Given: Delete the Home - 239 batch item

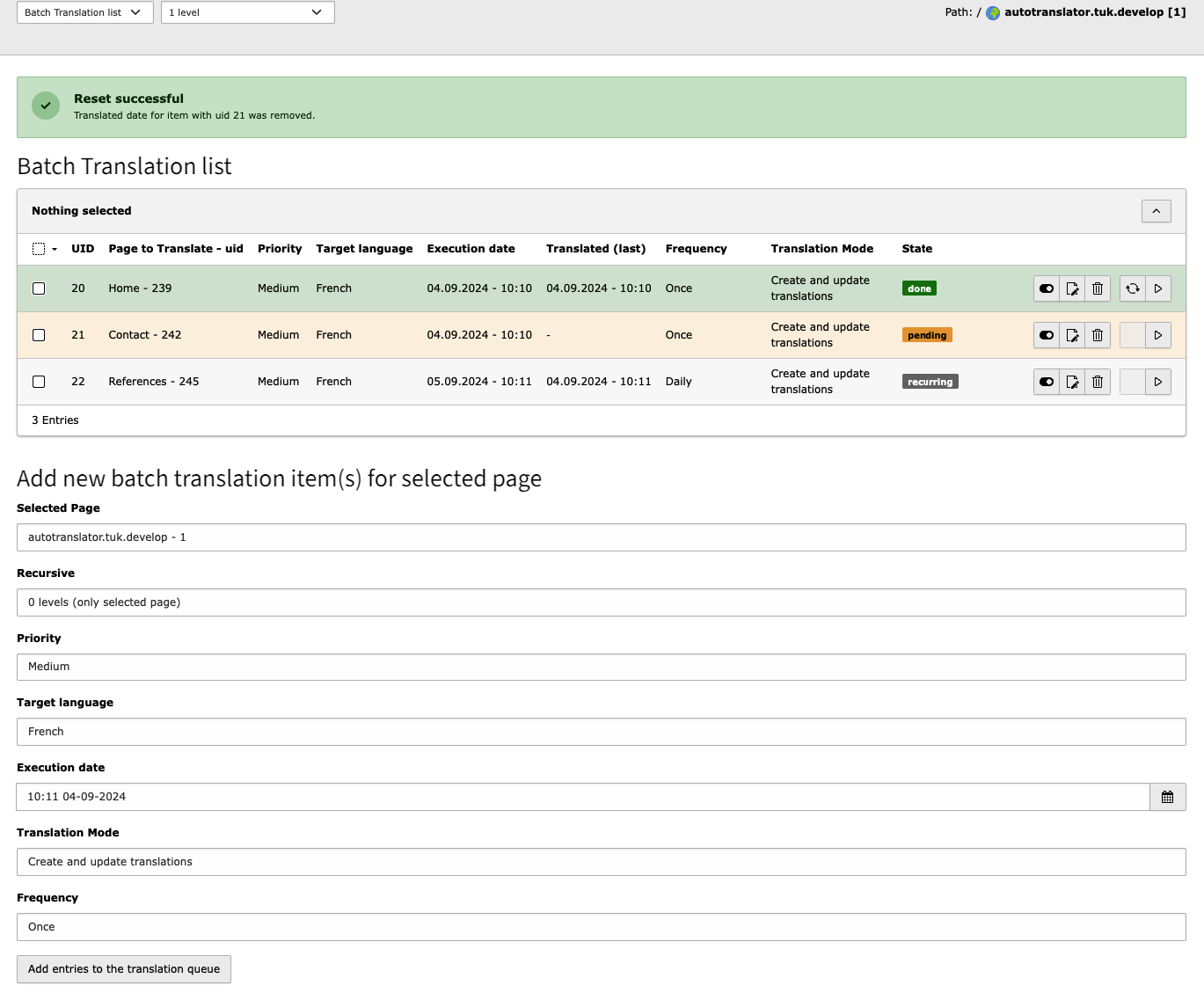Looking at the screenshot, I should pos(1098,288).
